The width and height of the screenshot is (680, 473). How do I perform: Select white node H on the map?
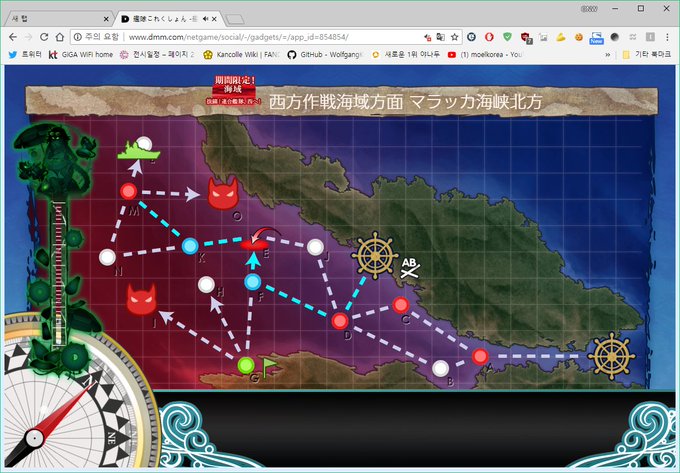click(206, 285)
